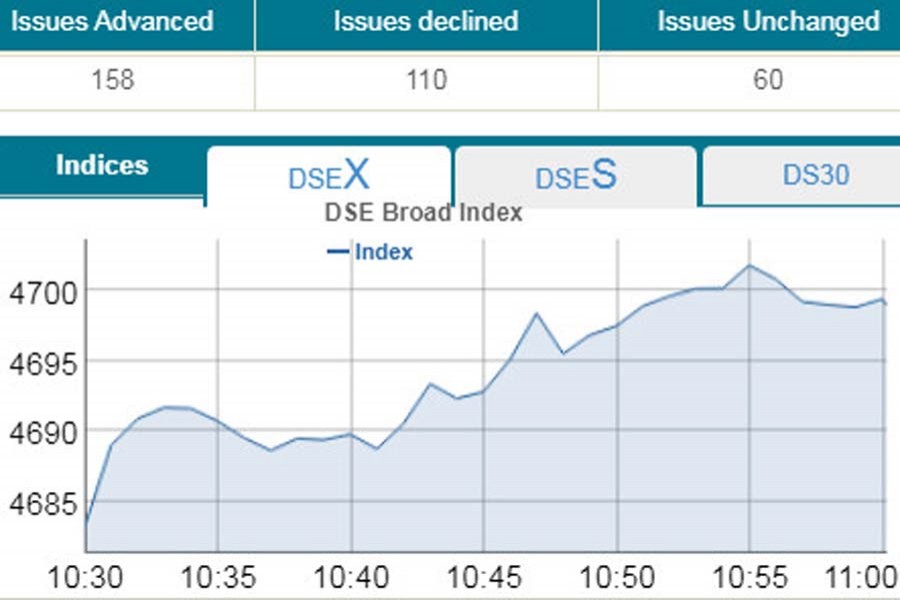Open the DSES index tab
Viewport: 900px width, 600px height.
coord(575,176)
